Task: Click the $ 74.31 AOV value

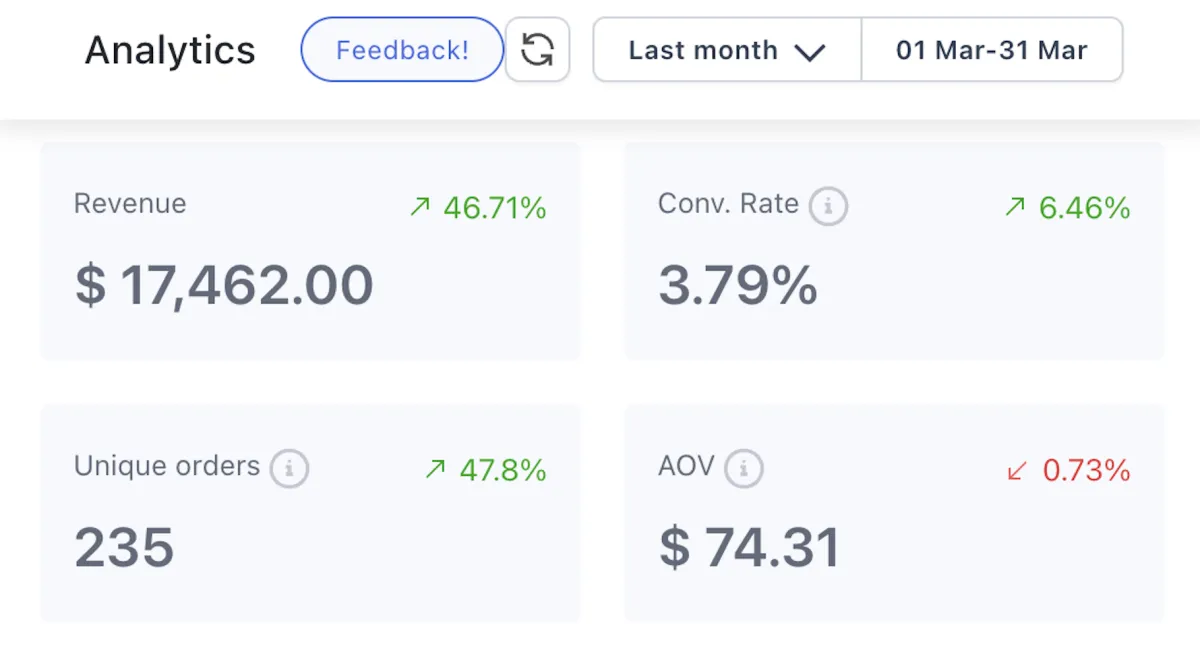Action: (749, 548)
